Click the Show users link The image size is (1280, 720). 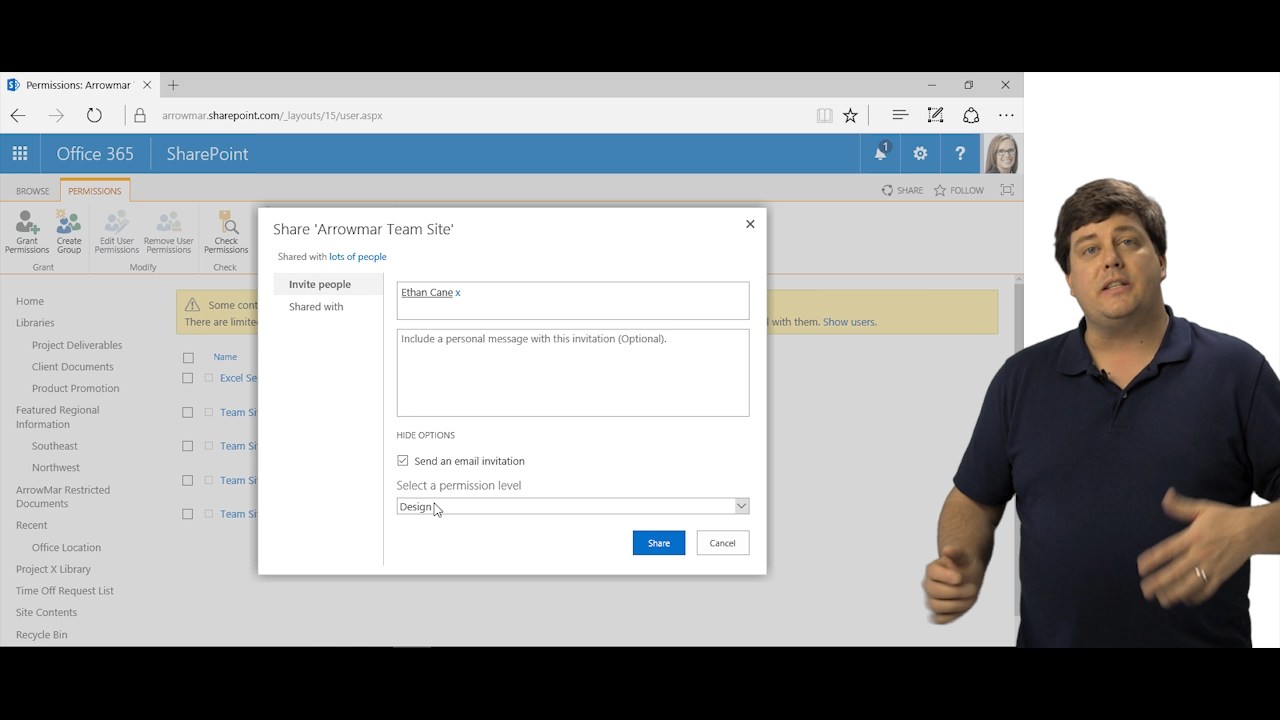tap(850, 322)
